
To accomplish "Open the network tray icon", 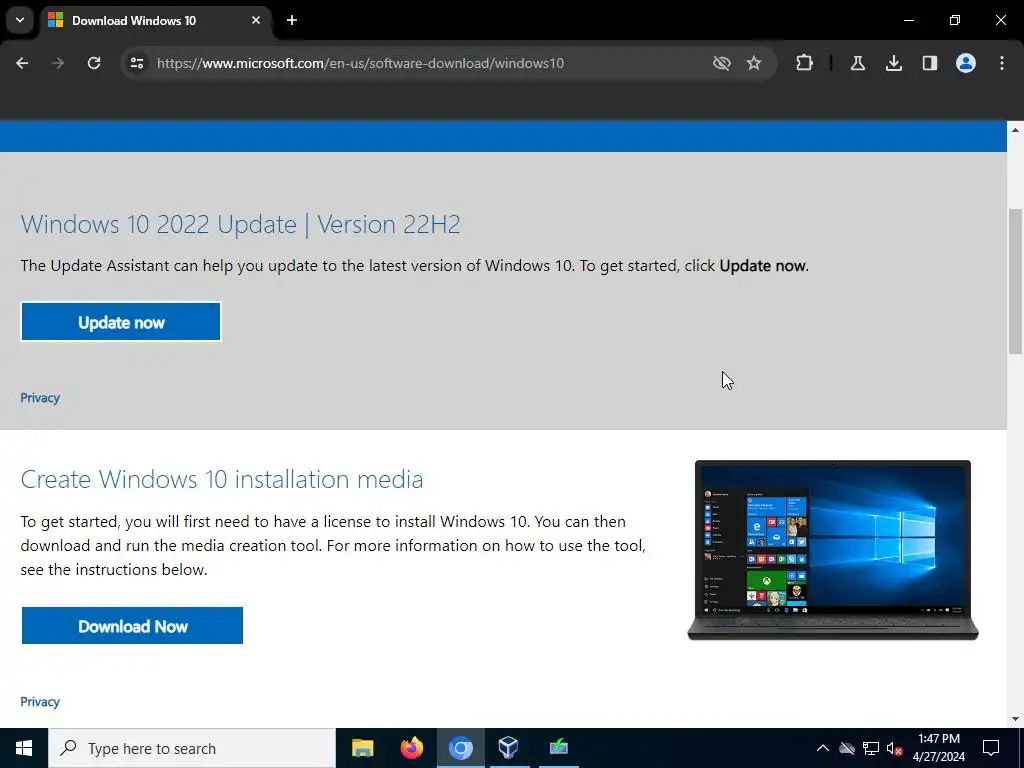I will 871,748.
